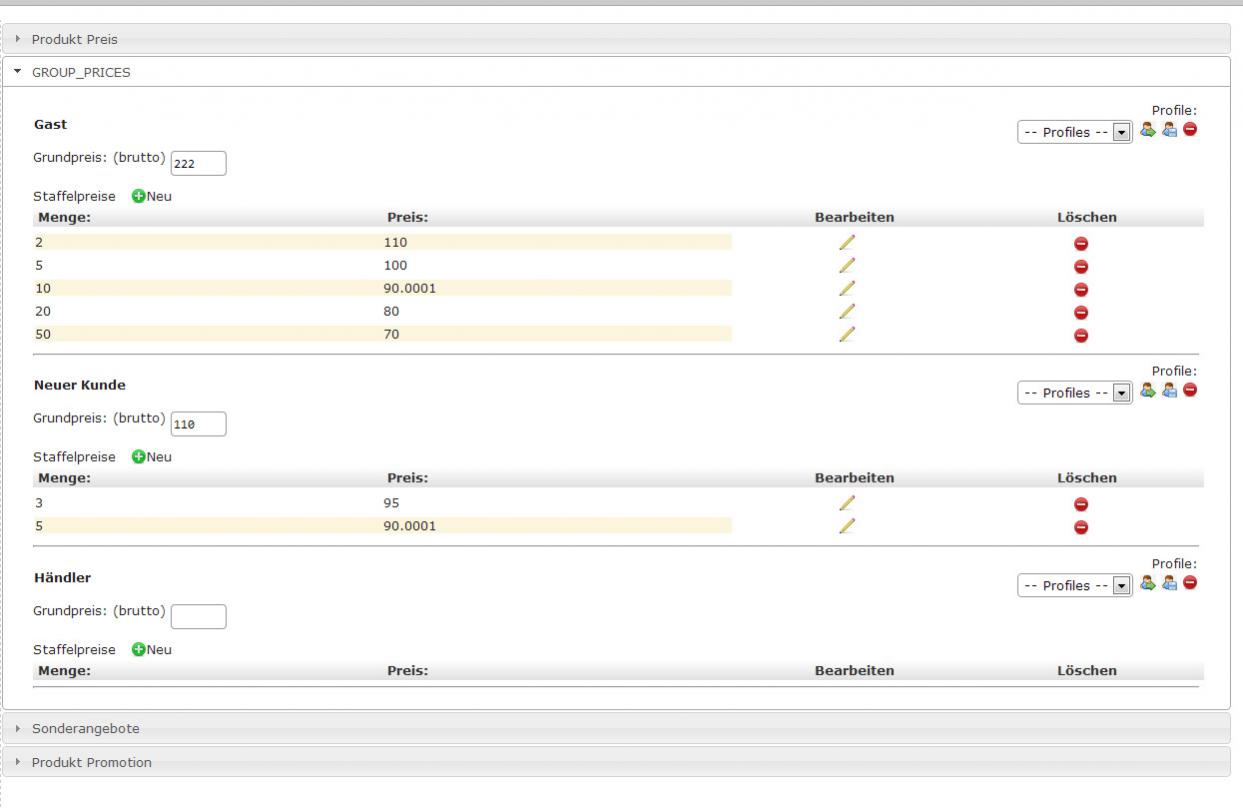Click the save profile icon for Neuer Kunde
The image size is (1243, 808).
click(1169, 391)
